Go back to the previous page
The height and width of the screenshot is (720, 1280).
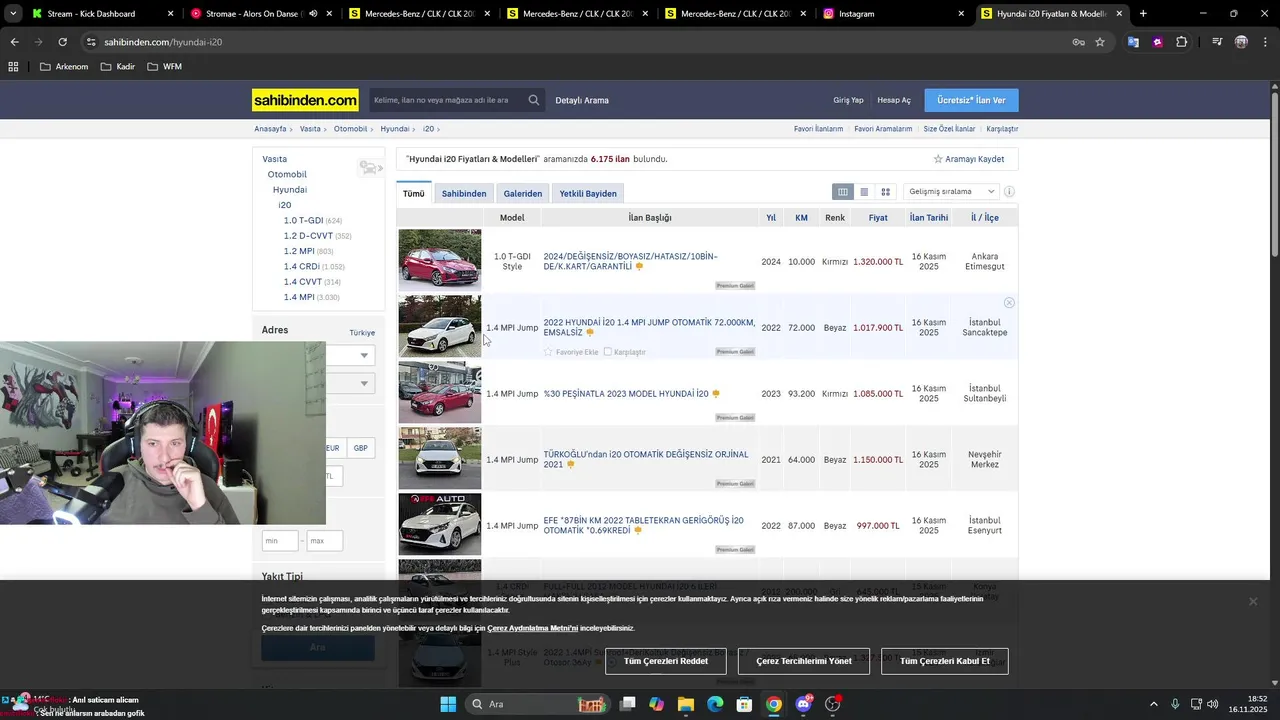pos(14,42)
